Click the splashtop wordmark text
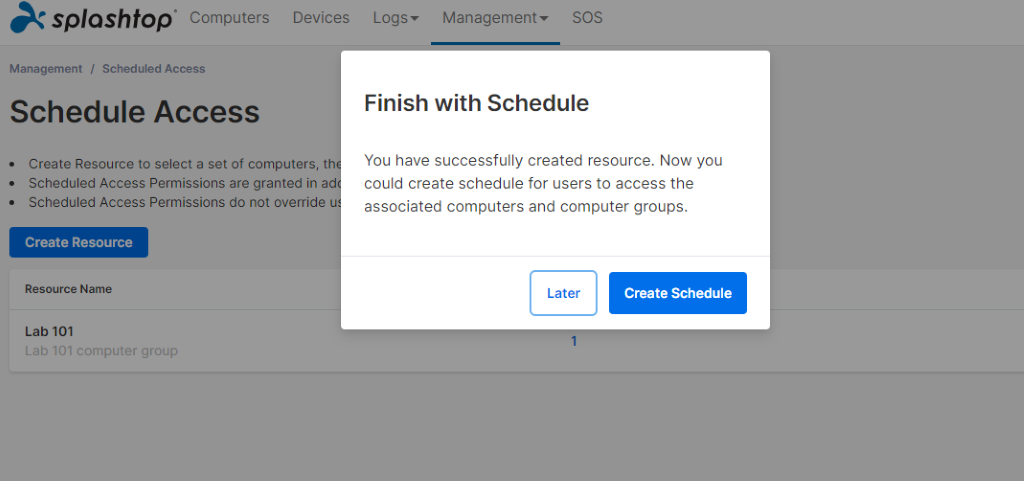This screenshot has height=481, width=1024. 112,20
